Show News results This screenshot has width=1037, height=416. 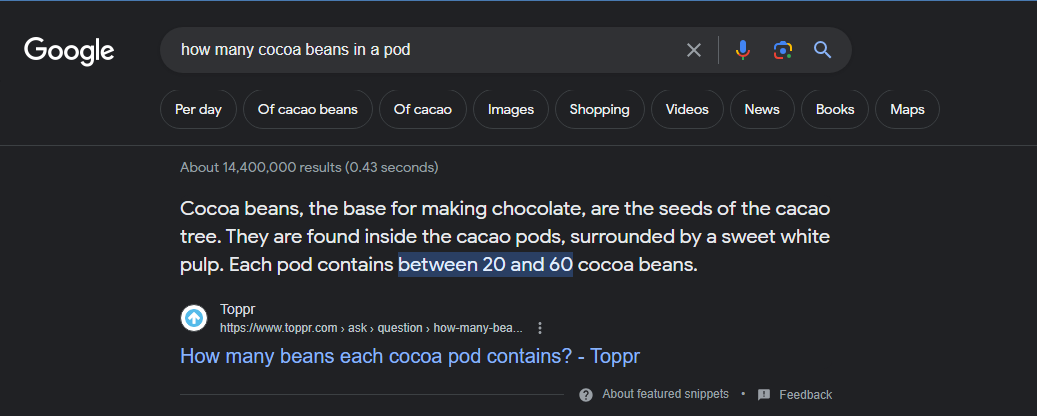coord(762,110)
